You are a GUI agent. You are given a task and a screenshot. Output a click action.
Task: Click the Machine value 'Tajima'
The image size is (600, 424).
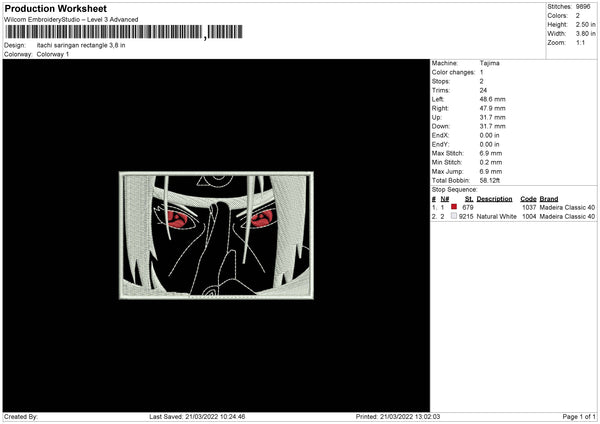tap(489, 63)
